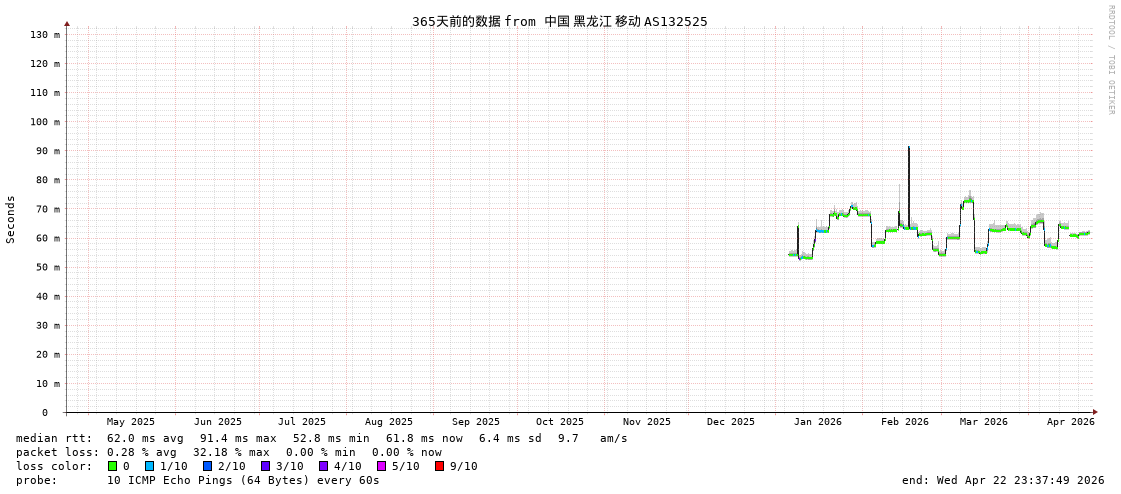Click the graph title mentioning AS132525
1121x494 pixels.
[559, 21]
